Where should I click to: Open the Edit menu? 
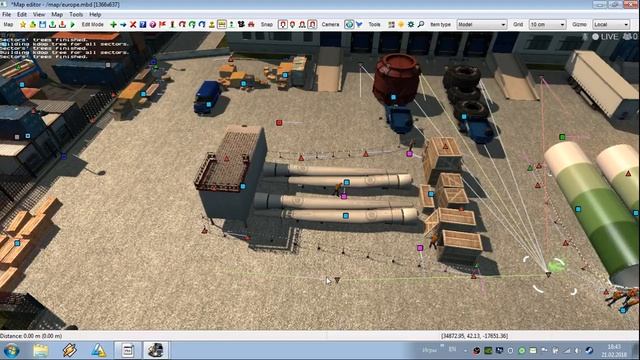point(22,14)
